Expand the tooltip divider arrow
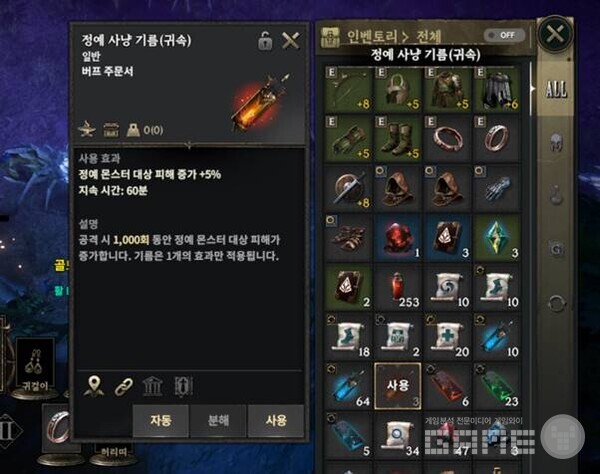The image size is (600, 474). click(x=189, y=145)
